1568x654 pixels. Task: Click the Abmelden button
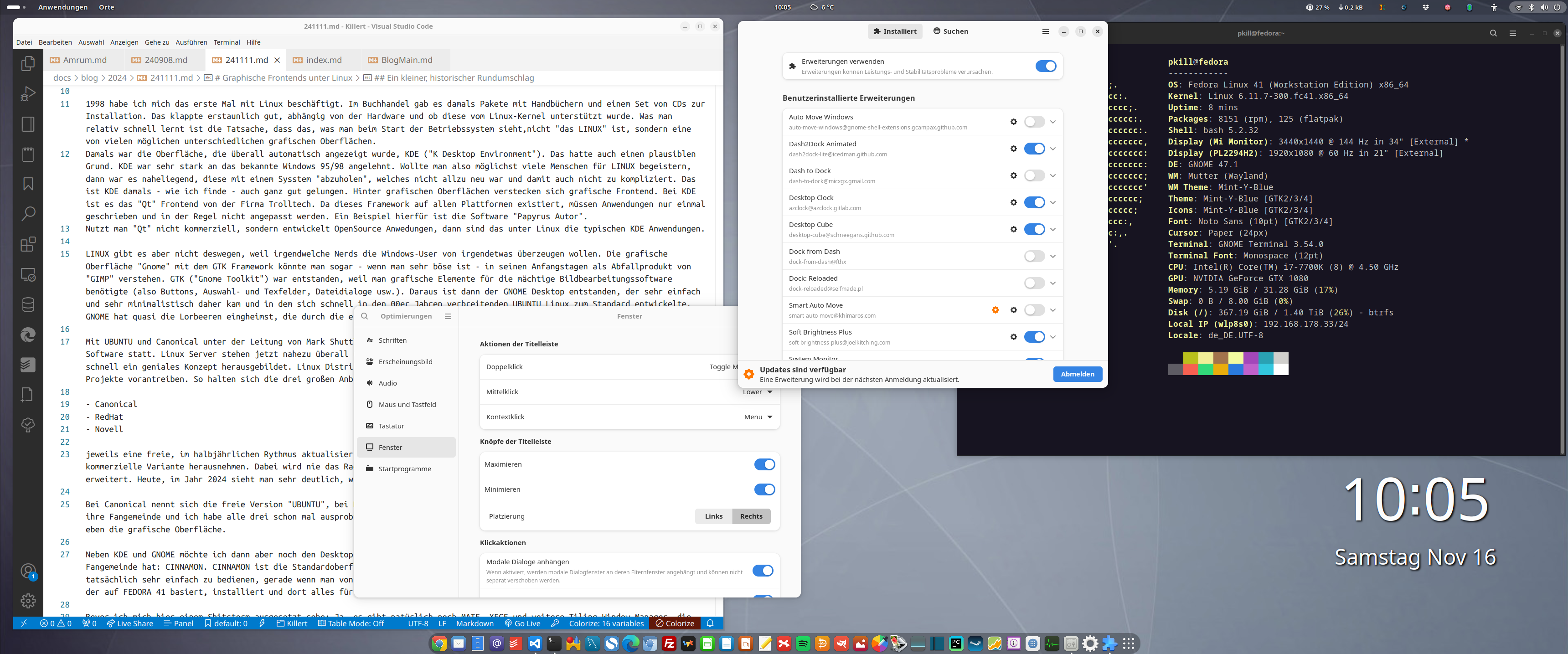point(1078,375)
